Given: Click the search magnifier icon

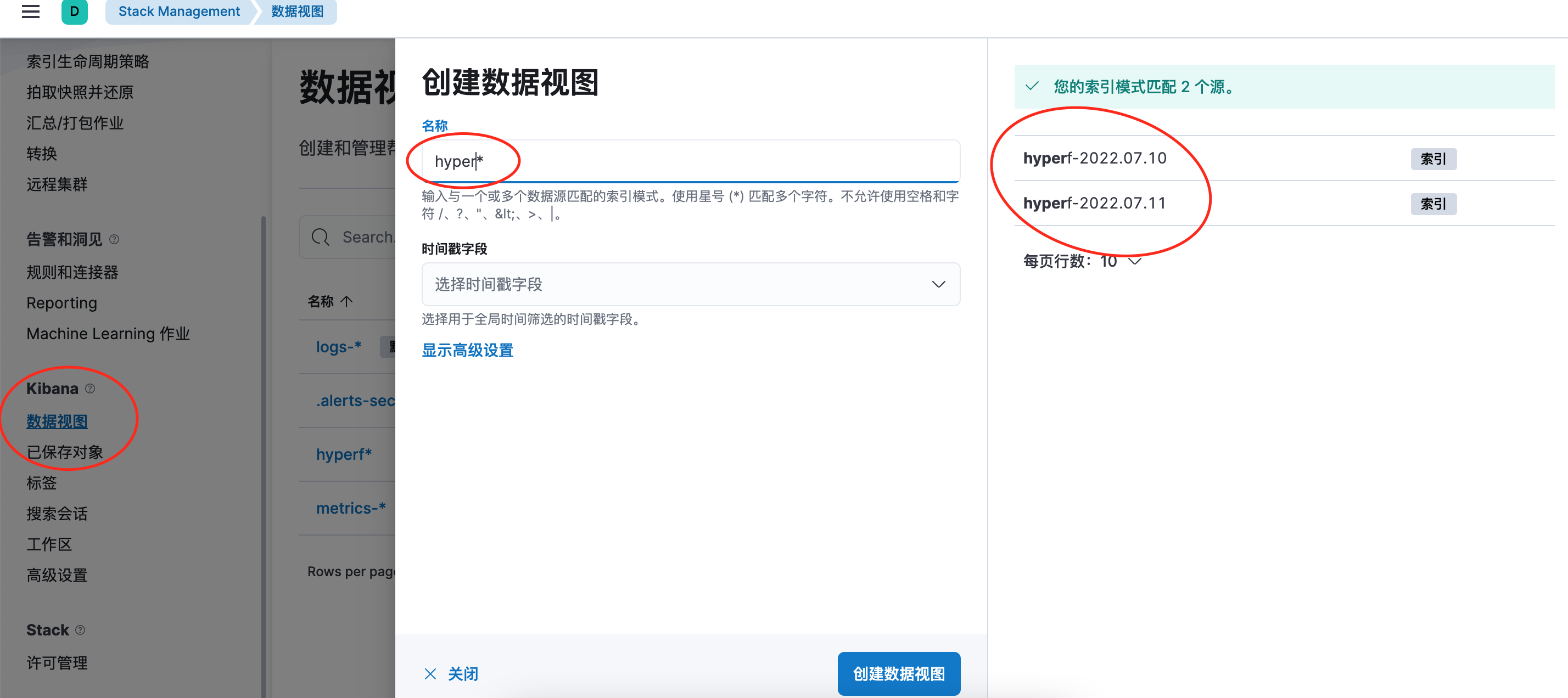Looking at the screenshot, I should (320, 237).
